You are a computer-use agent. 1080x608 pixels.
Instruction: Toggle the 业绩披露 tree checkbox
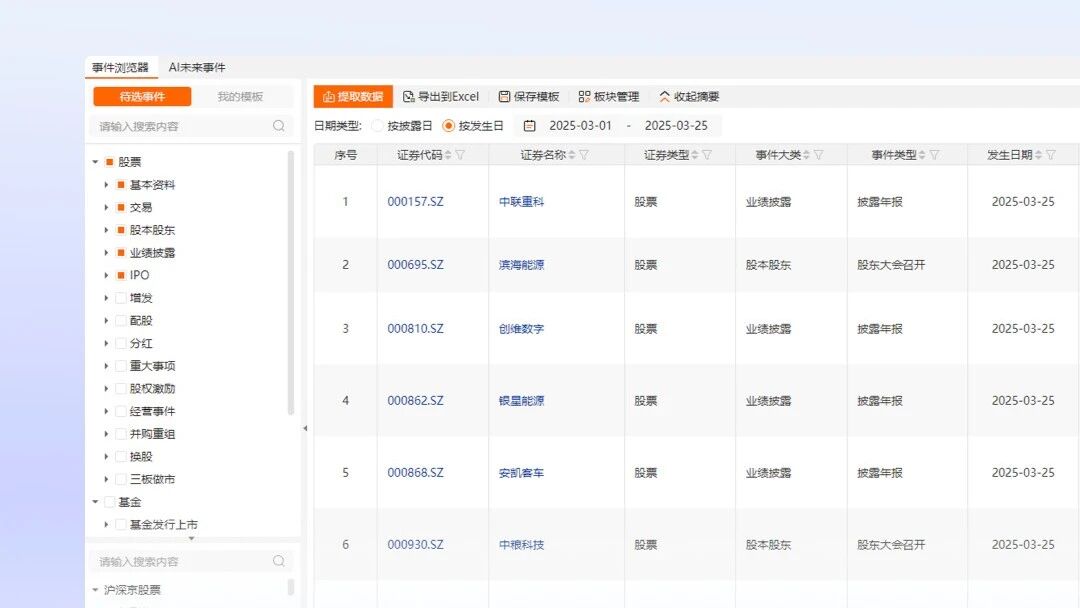[121, 253]
